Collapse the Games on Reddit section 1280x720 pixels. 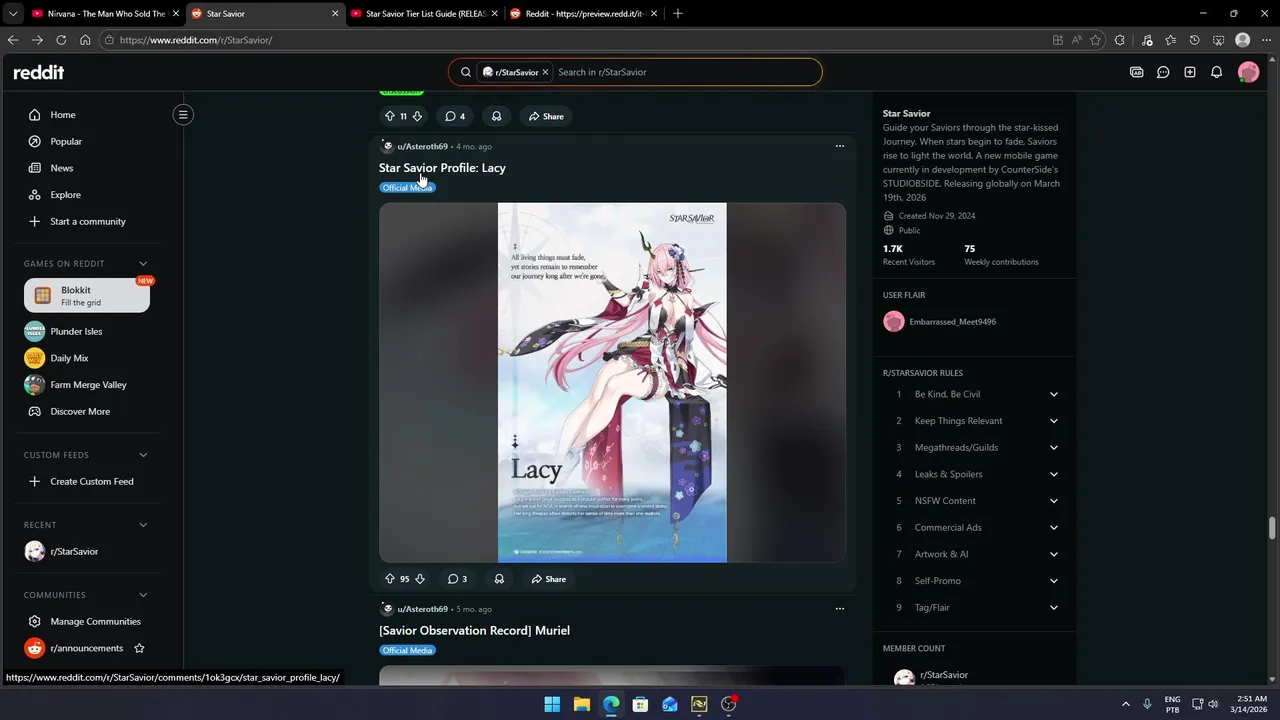[143, 264]
